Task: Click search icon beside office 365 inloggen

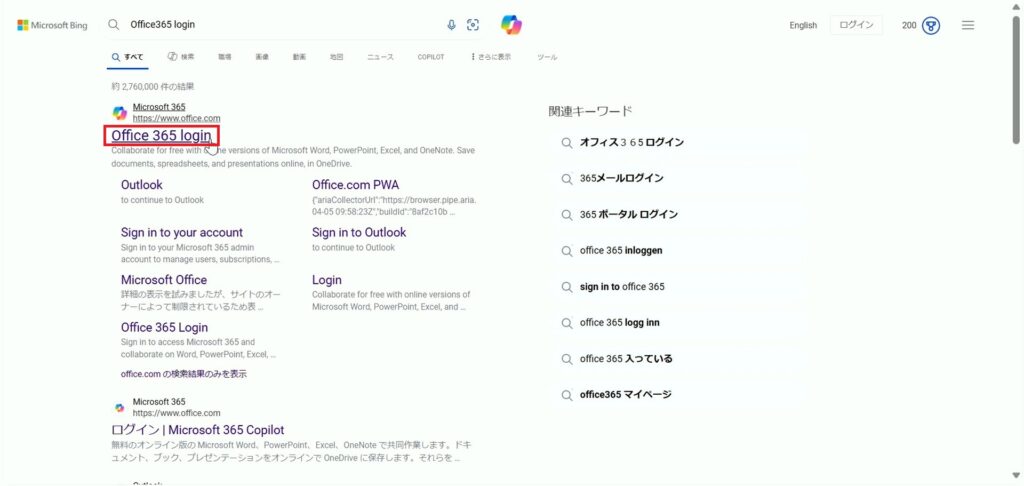Action: (567, 250)
